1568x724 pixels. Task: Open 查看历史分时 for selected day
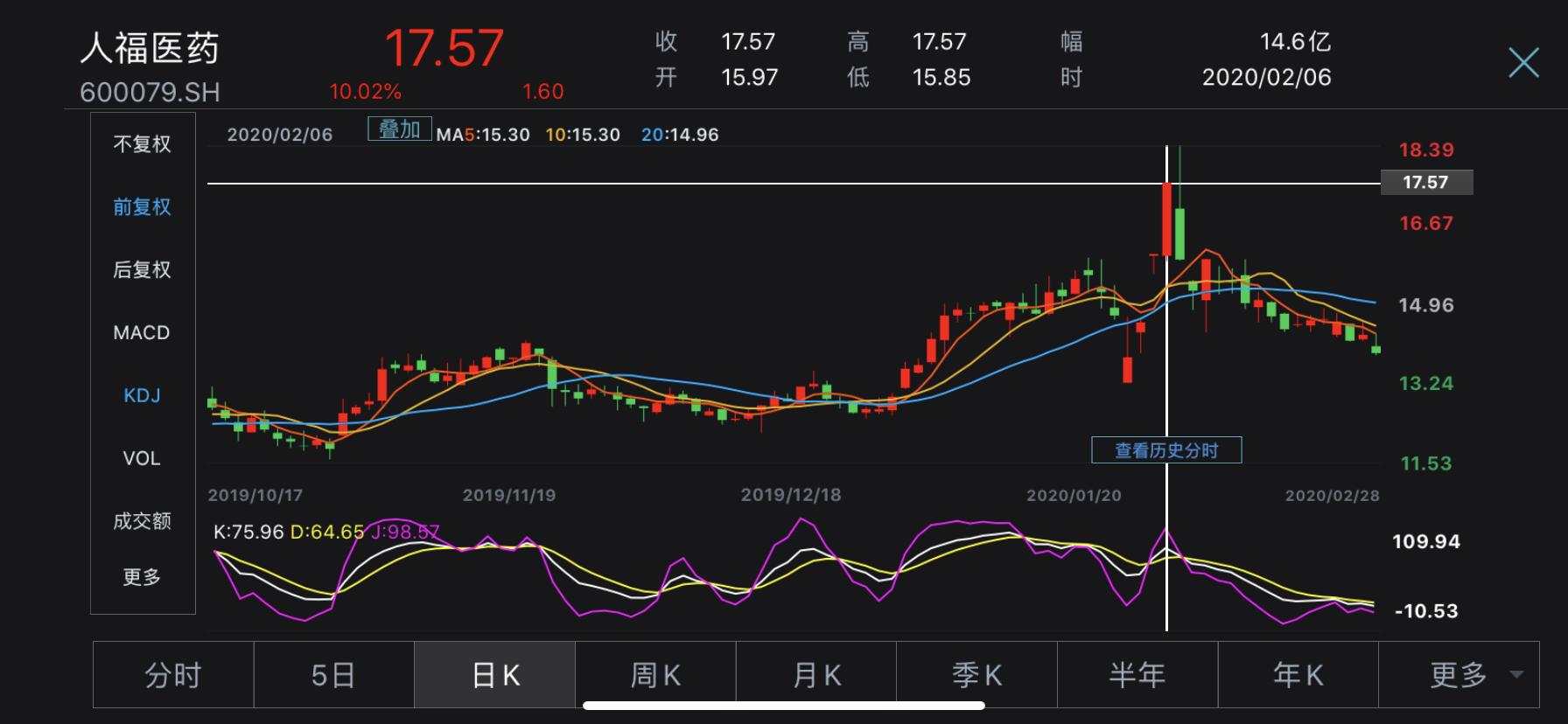point(1166,450)
